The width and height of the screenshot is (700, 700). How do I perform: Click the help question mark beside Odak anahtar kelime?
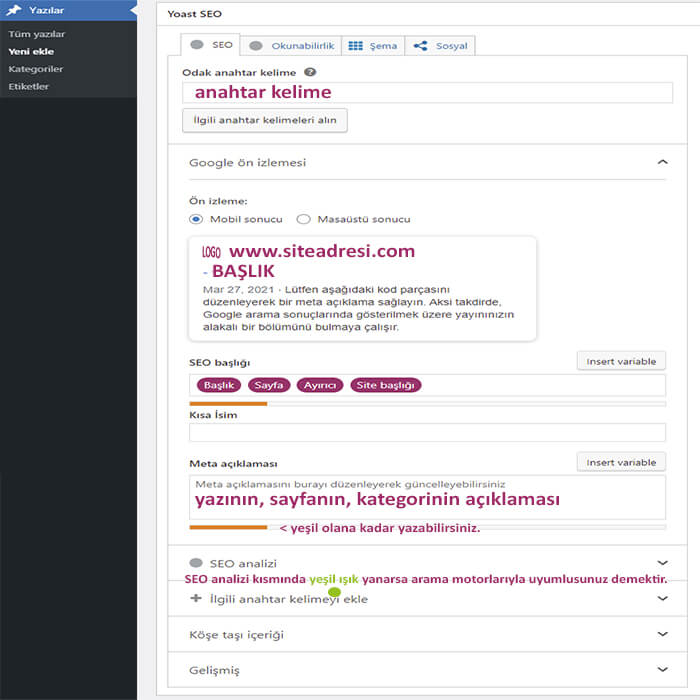310,72
